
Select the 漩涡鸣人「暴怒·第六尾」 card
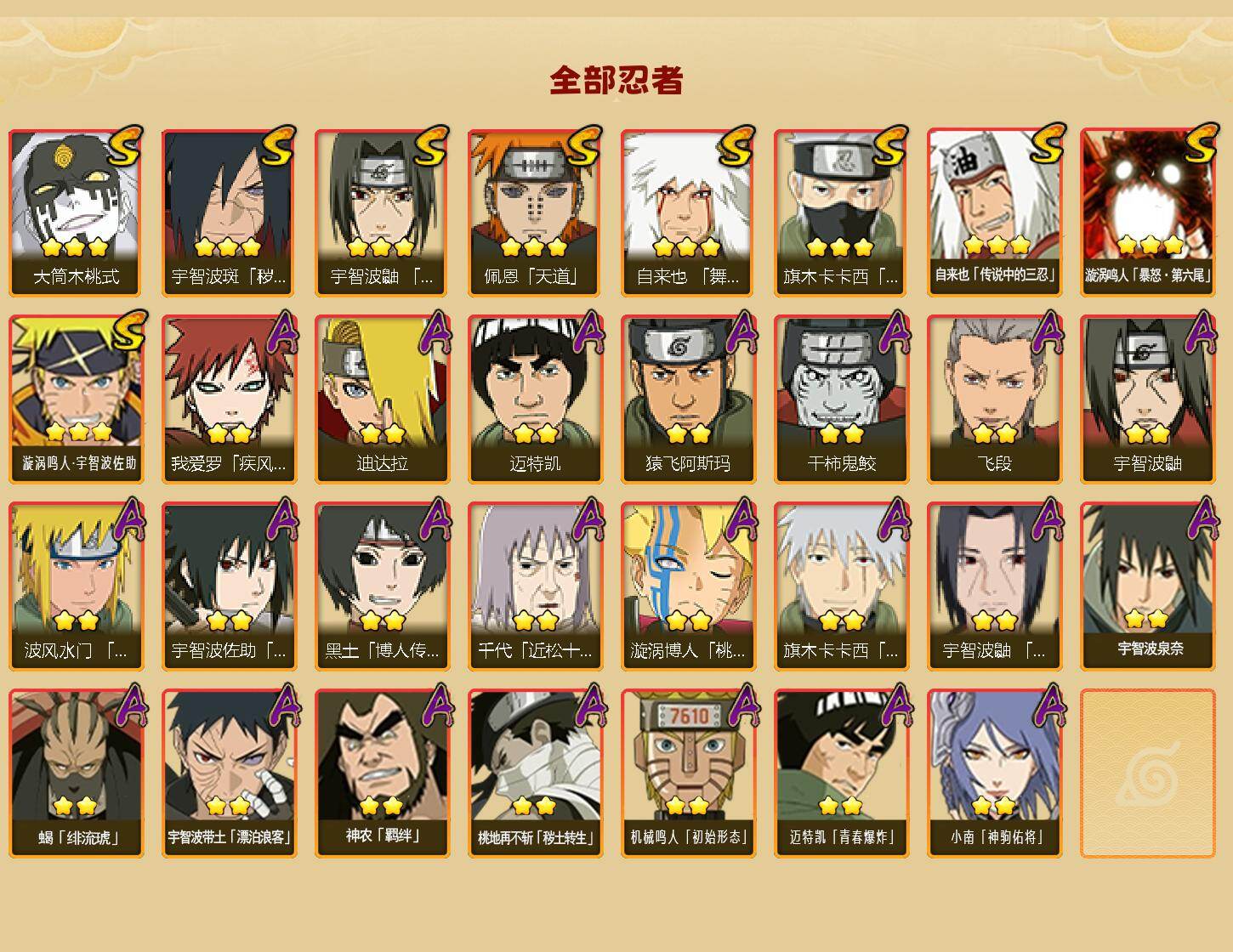pyautogui.click(x=1148, y=212)
